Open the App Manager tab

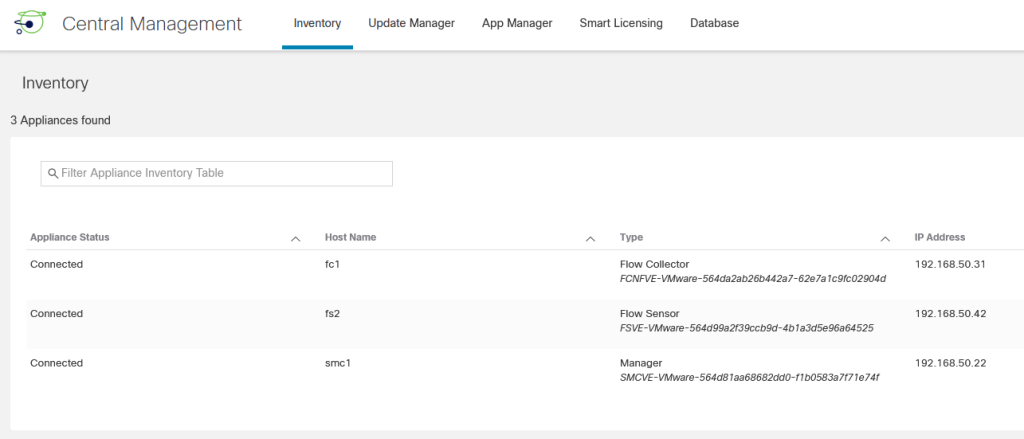click(x=517, y=24)
